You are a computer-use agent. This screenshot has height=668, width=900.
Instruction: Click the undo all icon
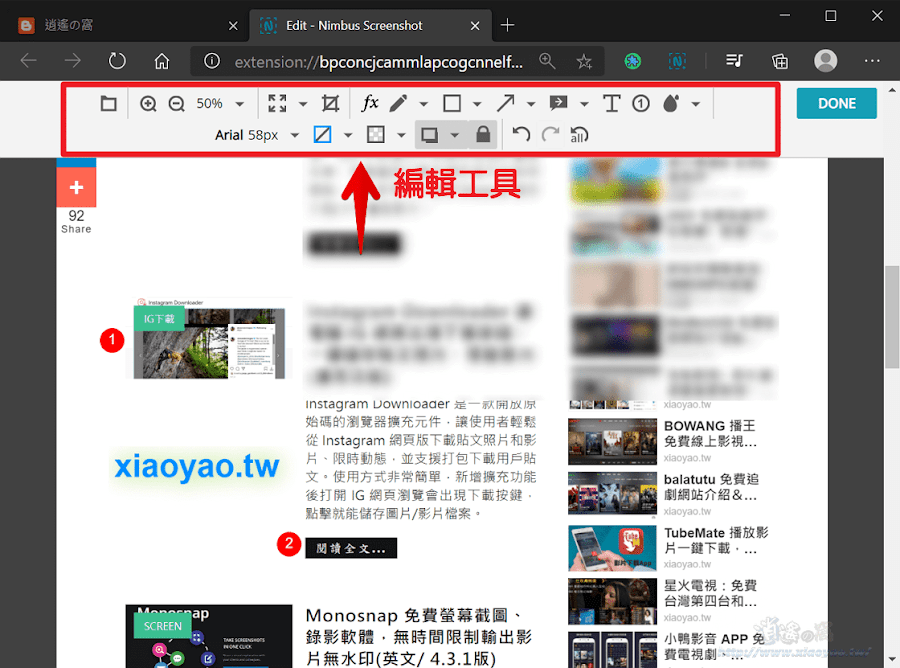click(579, 135)
